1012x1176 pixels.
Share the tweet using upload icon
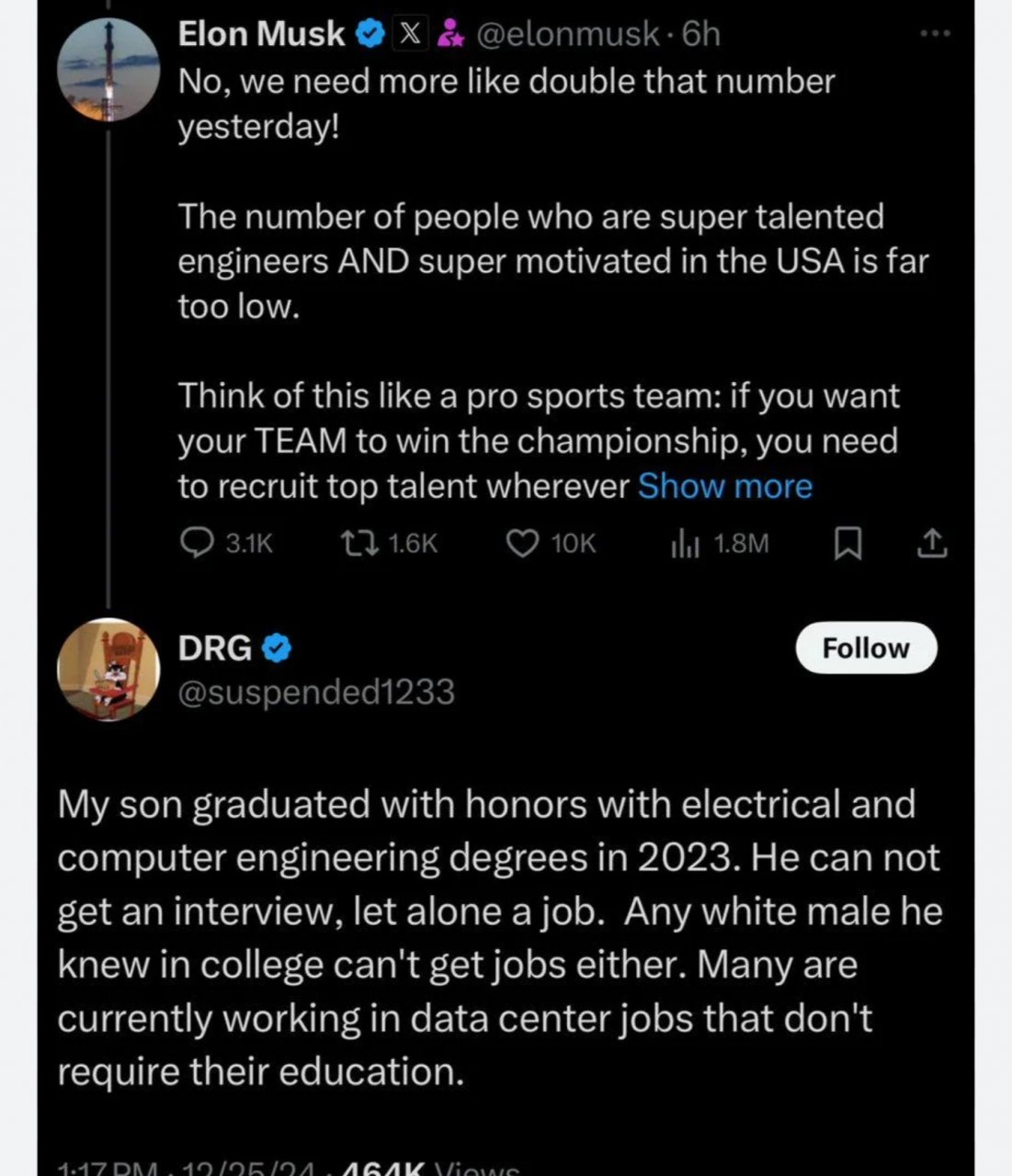pos(931,544)
